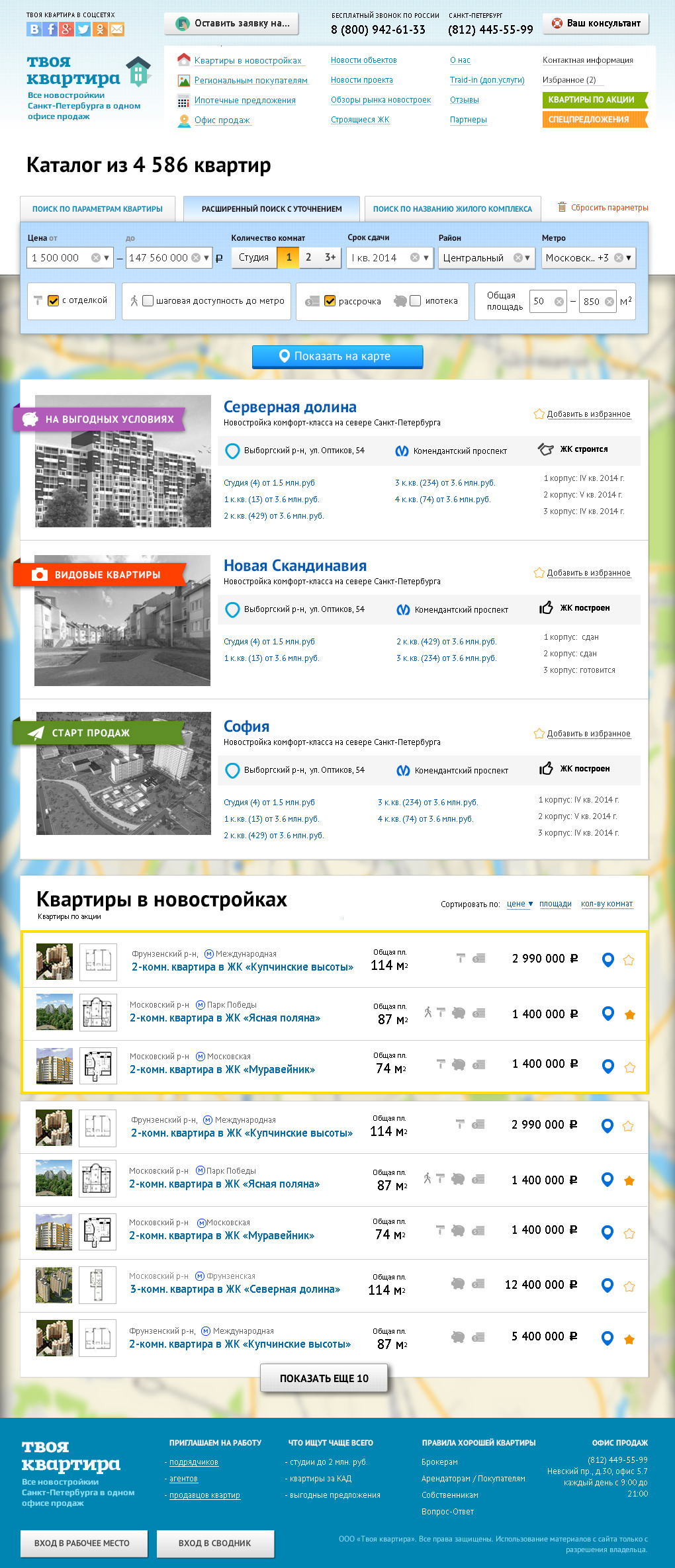Screen dimensions: 675x1568
Task: Click trash icon next to Сбросить параметры
Action: (x=562, y=207)
